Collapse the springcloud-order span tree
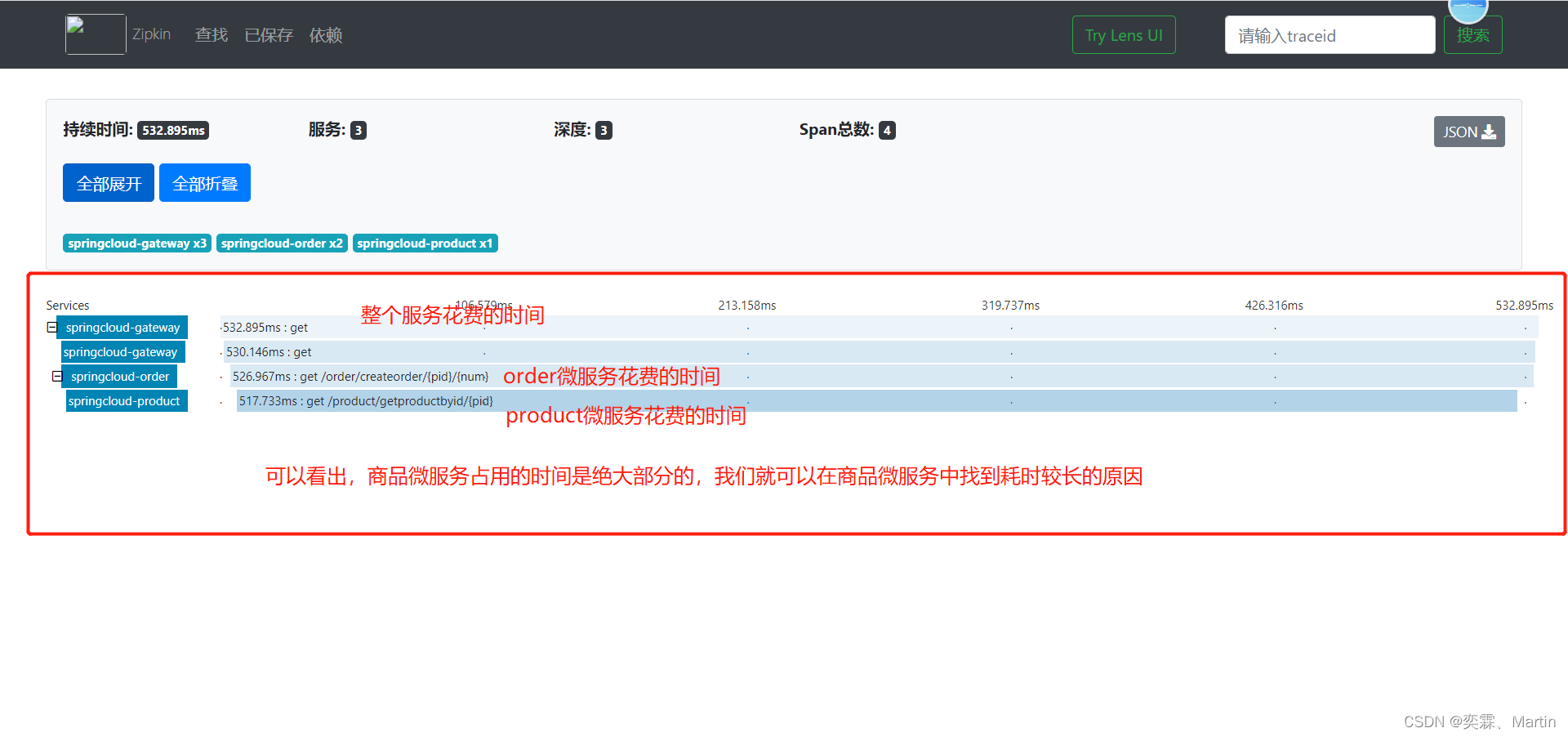The width and height of the screenshot is (1568, 737). 57,376
